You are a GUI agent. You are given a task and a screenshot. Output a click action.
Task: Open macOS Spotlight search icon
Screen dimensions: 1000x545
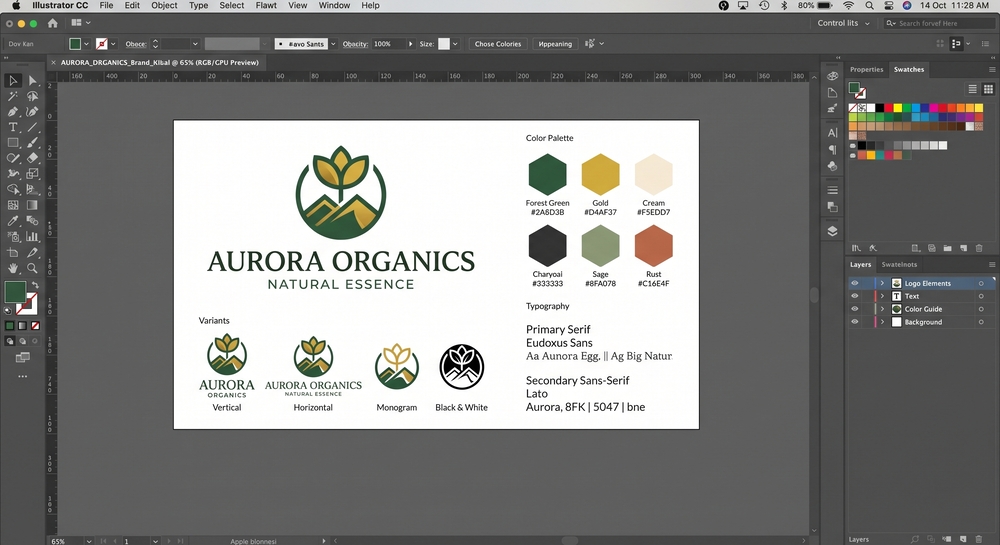click(869, 5)
